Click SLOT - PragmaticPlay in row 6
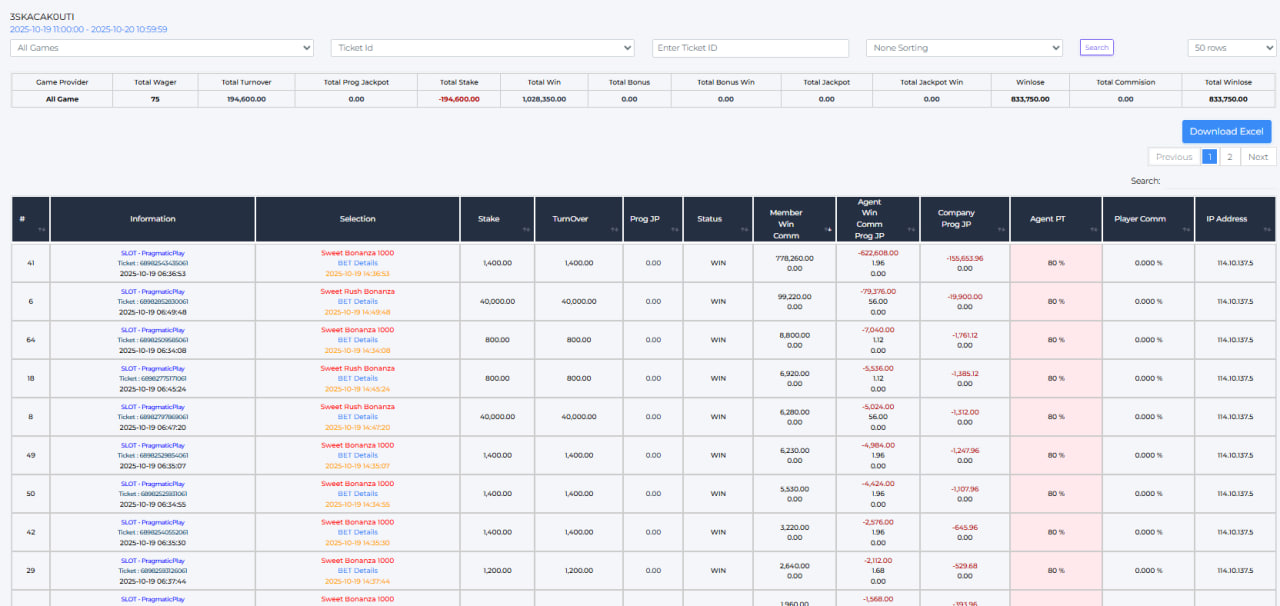This screenshot has height=606, width=1280. pyautogui.click(x=153, y=292)
